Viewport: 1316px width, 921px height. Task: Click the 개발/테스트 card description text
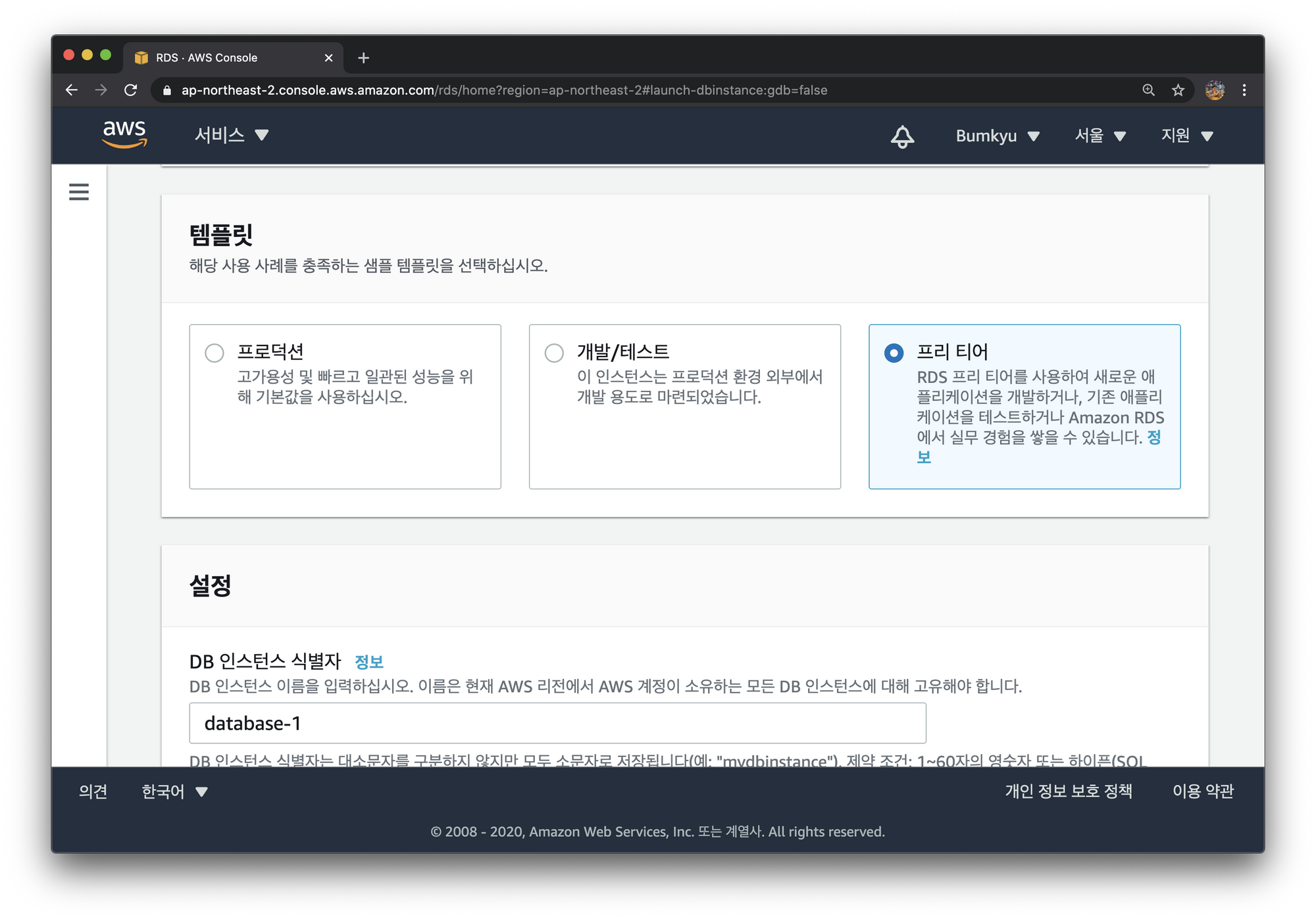click(x=700, y=387)
